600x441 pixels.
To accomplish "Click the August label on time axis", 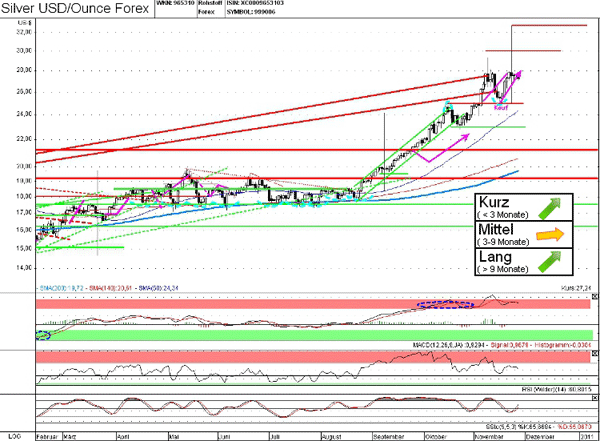I will pyautogui.click(x=335, y=435).
